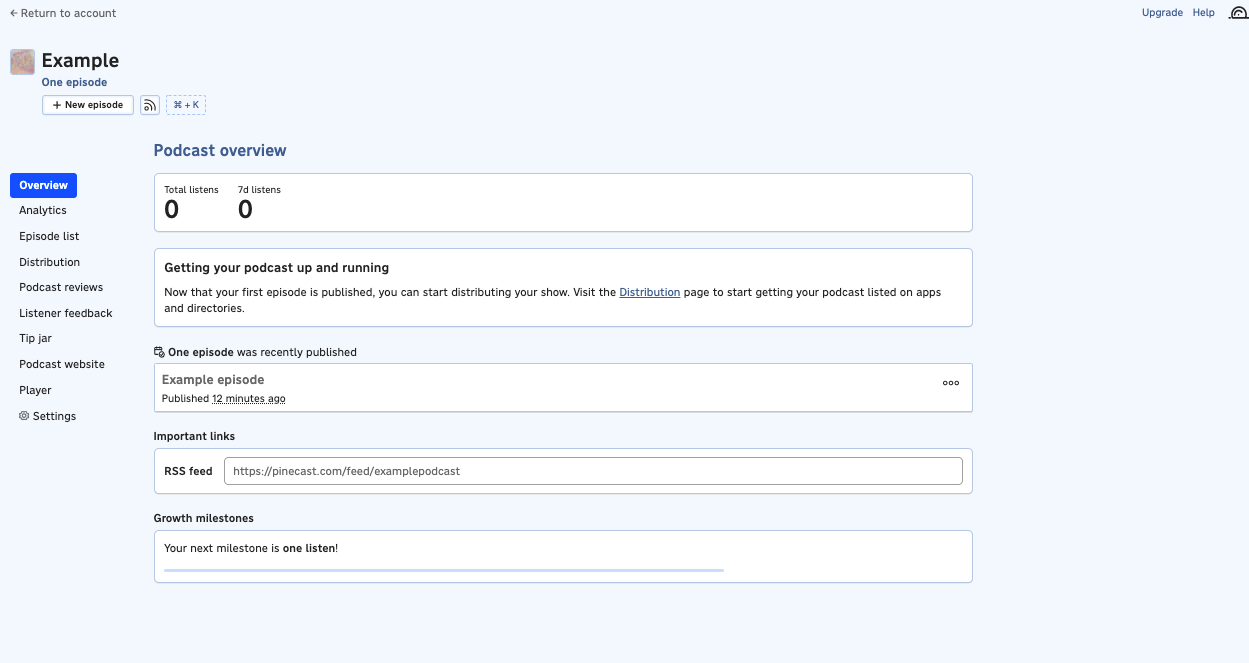Screen dimensions: 1249x663
Task: Open Distribution in the sidebar
Action: 49,262
